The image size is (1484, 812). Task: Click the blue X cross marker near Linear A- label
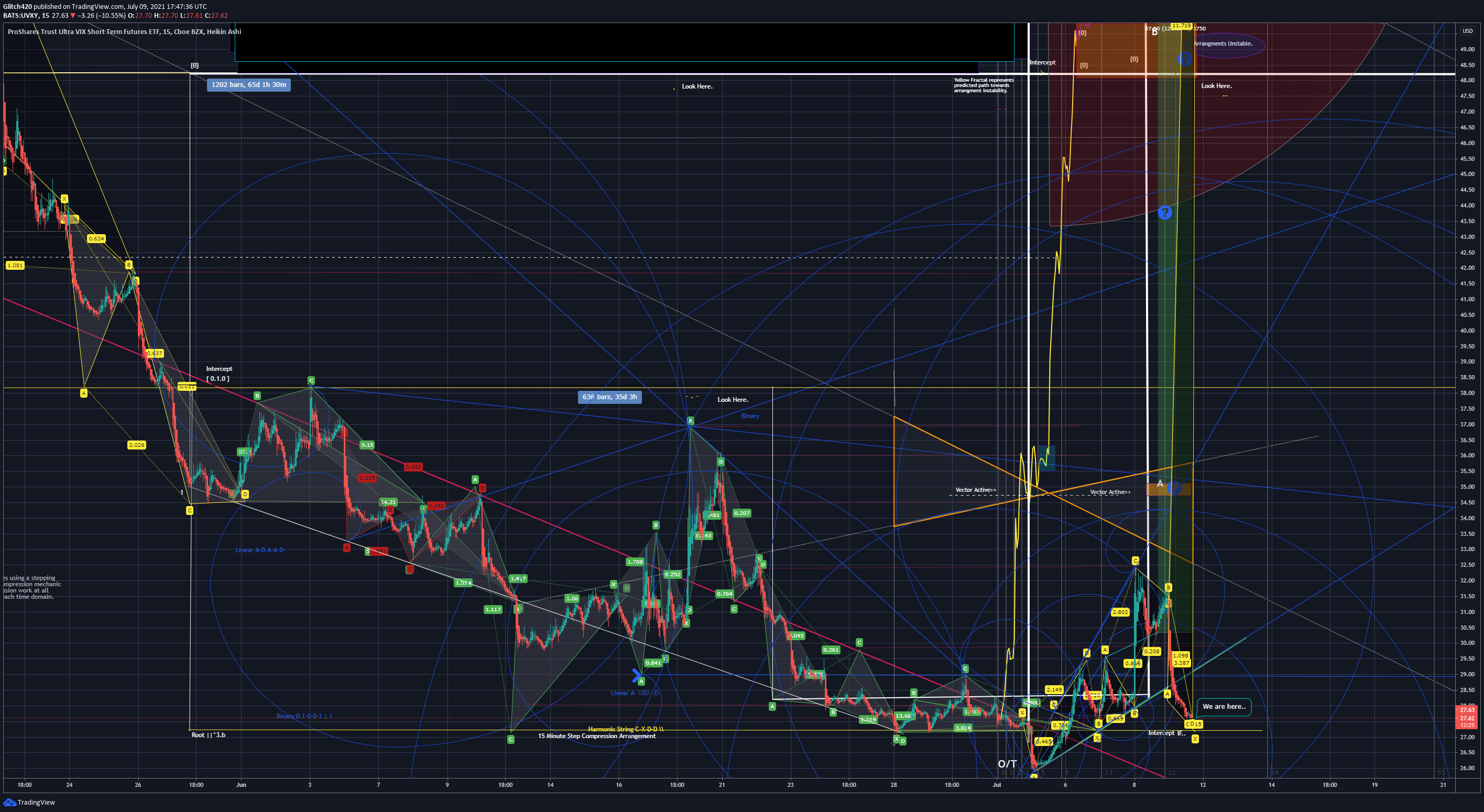click(637, 674)
